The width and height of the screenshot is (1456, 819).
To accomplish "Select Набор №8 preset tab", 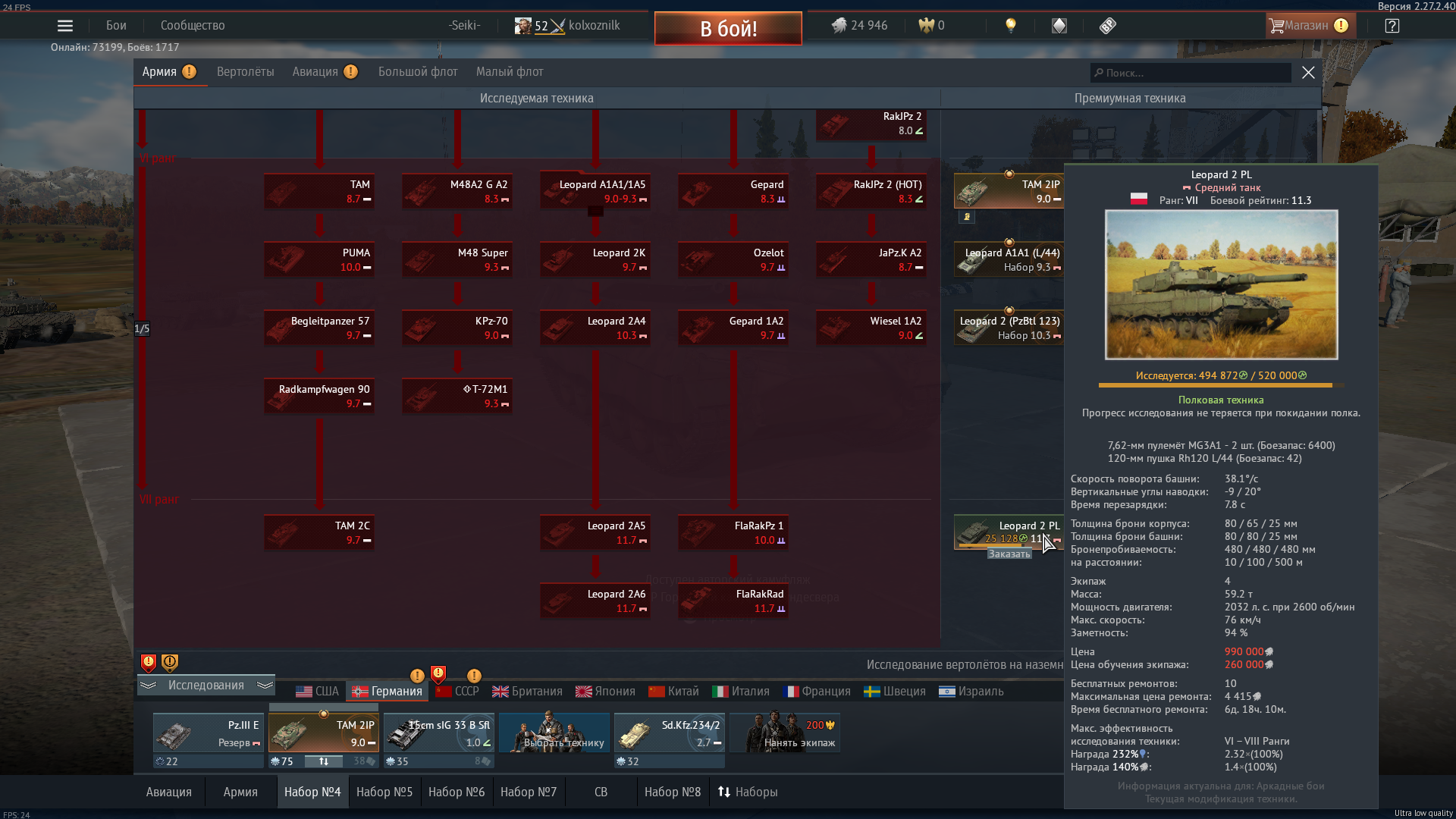I will 673,792.
